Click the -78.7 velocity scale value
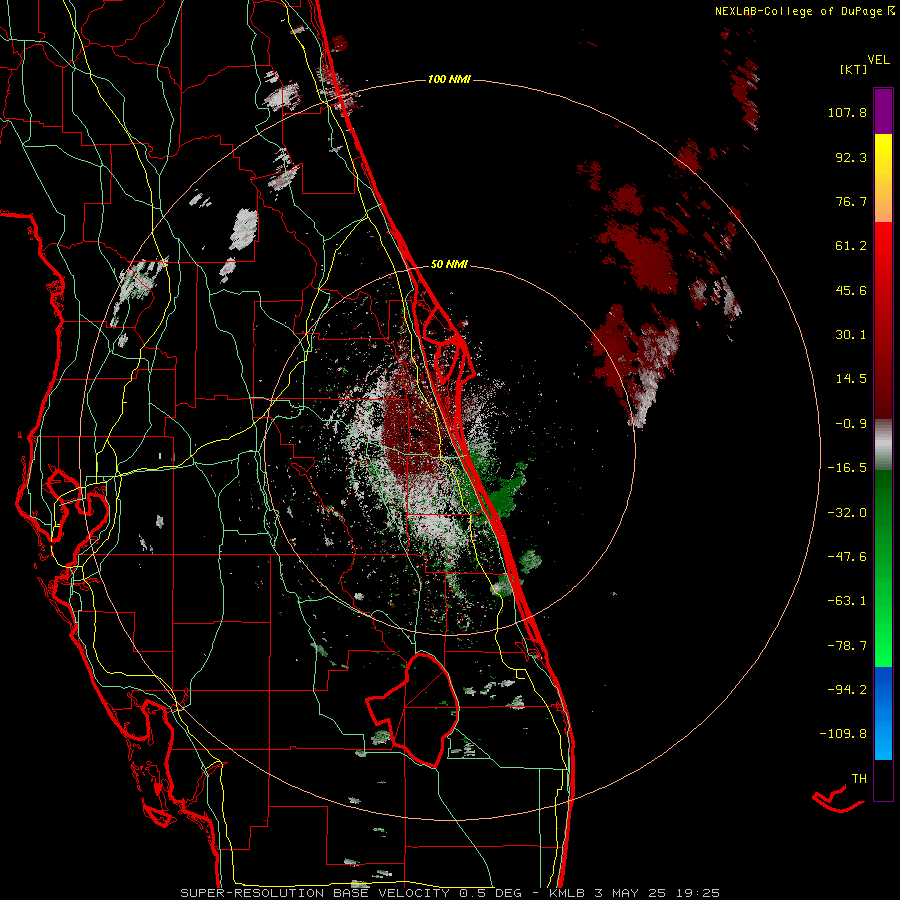This screenshot has width=900, height=900. pos(847,646)
